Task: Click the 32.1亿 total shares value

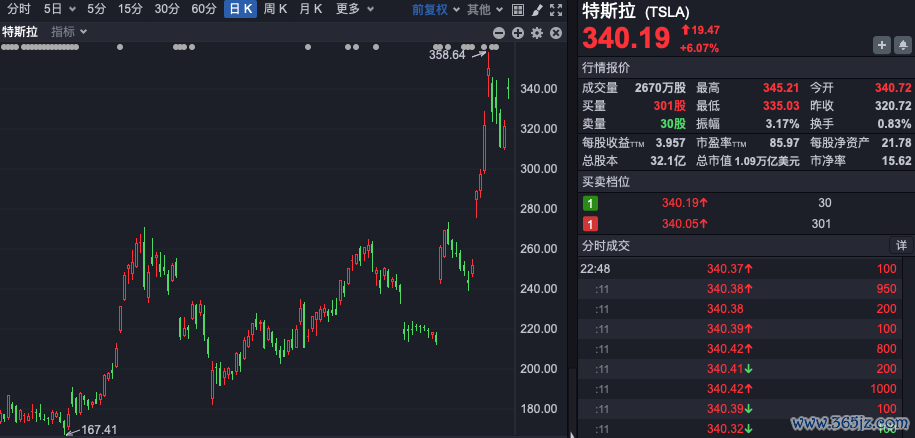Action: [668, 161]
